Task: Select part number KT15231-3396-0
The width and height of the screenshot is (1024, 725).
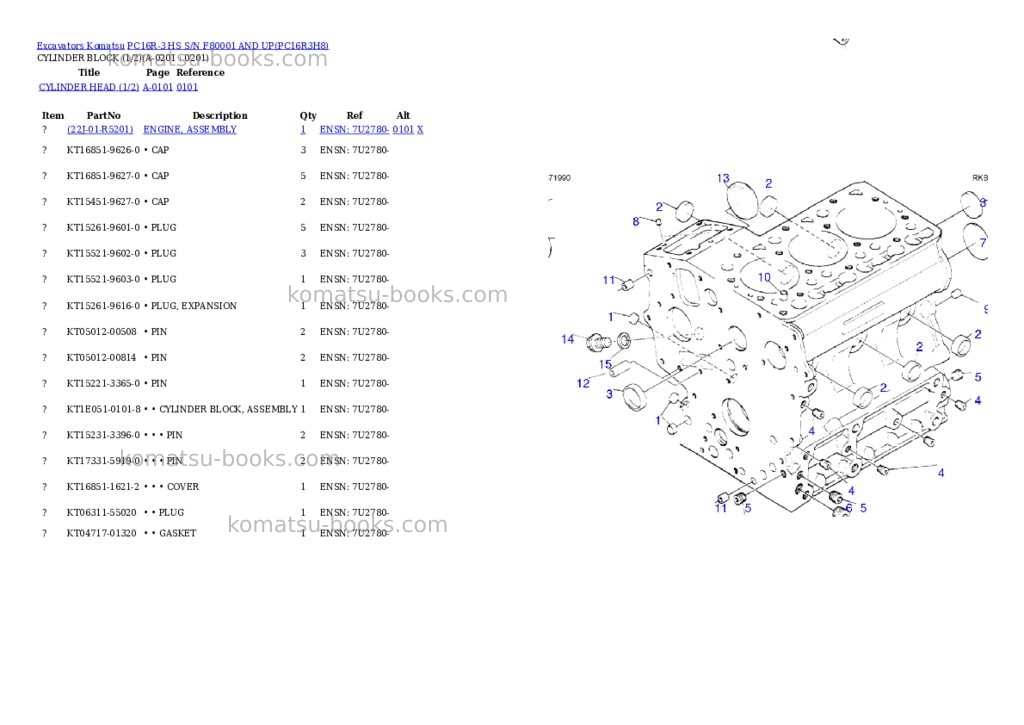Action: coord(103,435)
